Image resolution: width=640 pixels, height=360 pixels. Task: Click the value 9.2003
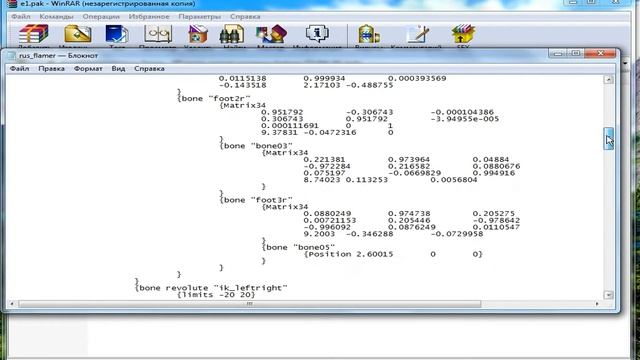coord(319,234)
